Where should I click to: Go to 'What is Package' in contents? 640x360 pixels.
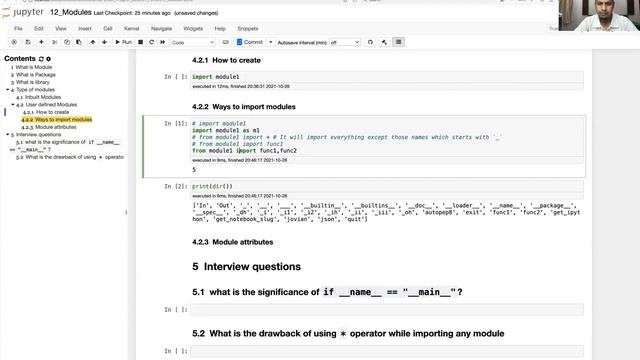coord(36,75)
